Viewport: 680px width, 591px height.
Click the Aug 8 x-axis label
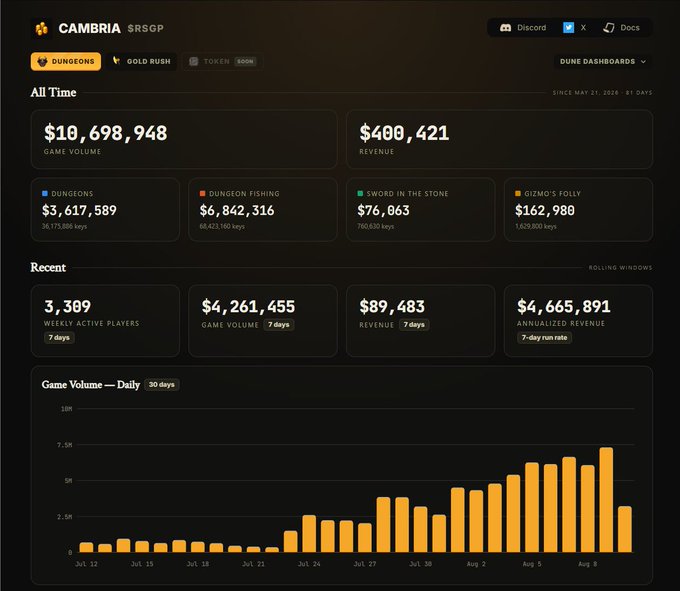pos(587,564)
